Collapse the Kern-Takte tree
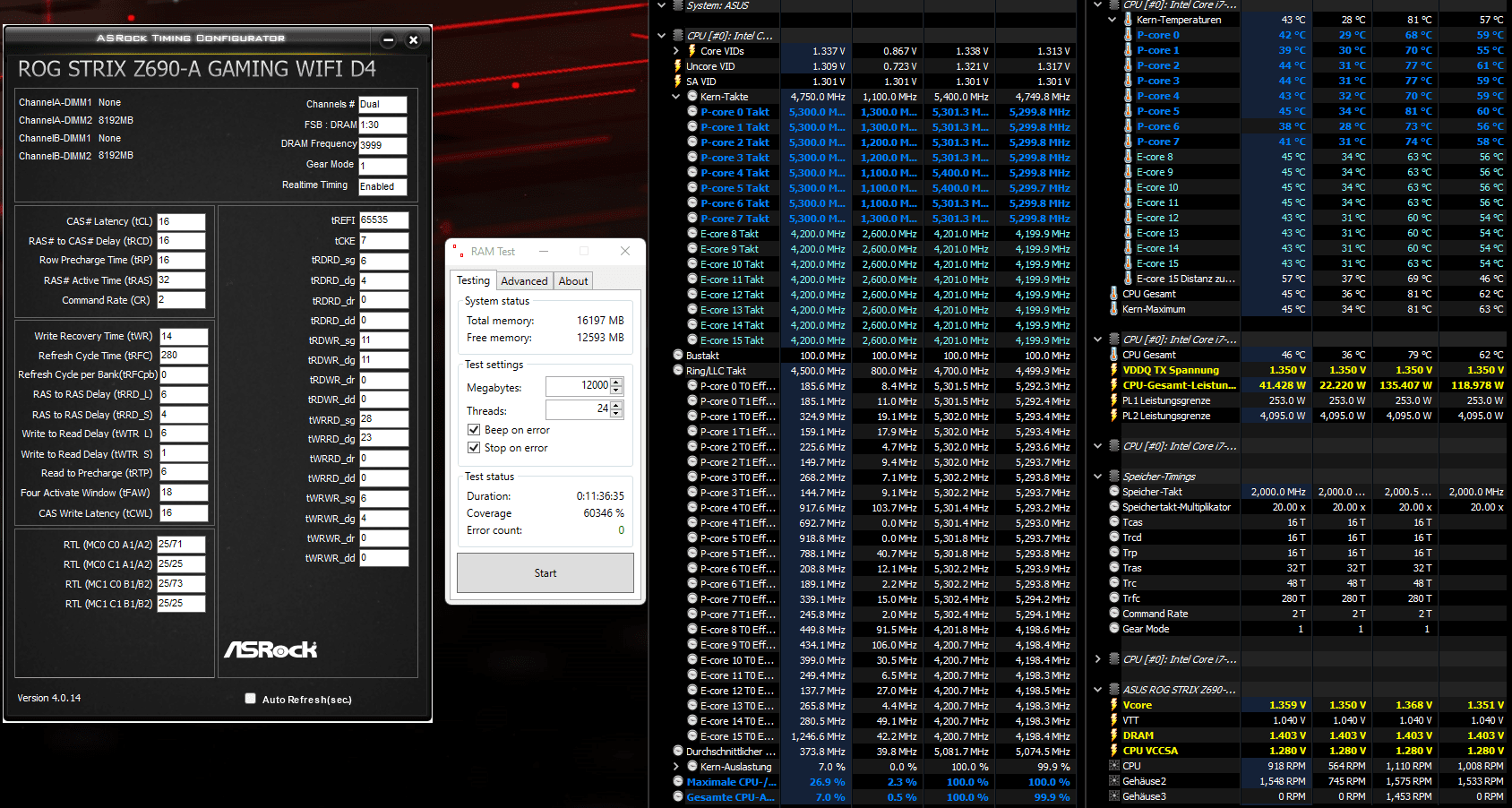The image size is (1512, 808). (x=676, y=97)
